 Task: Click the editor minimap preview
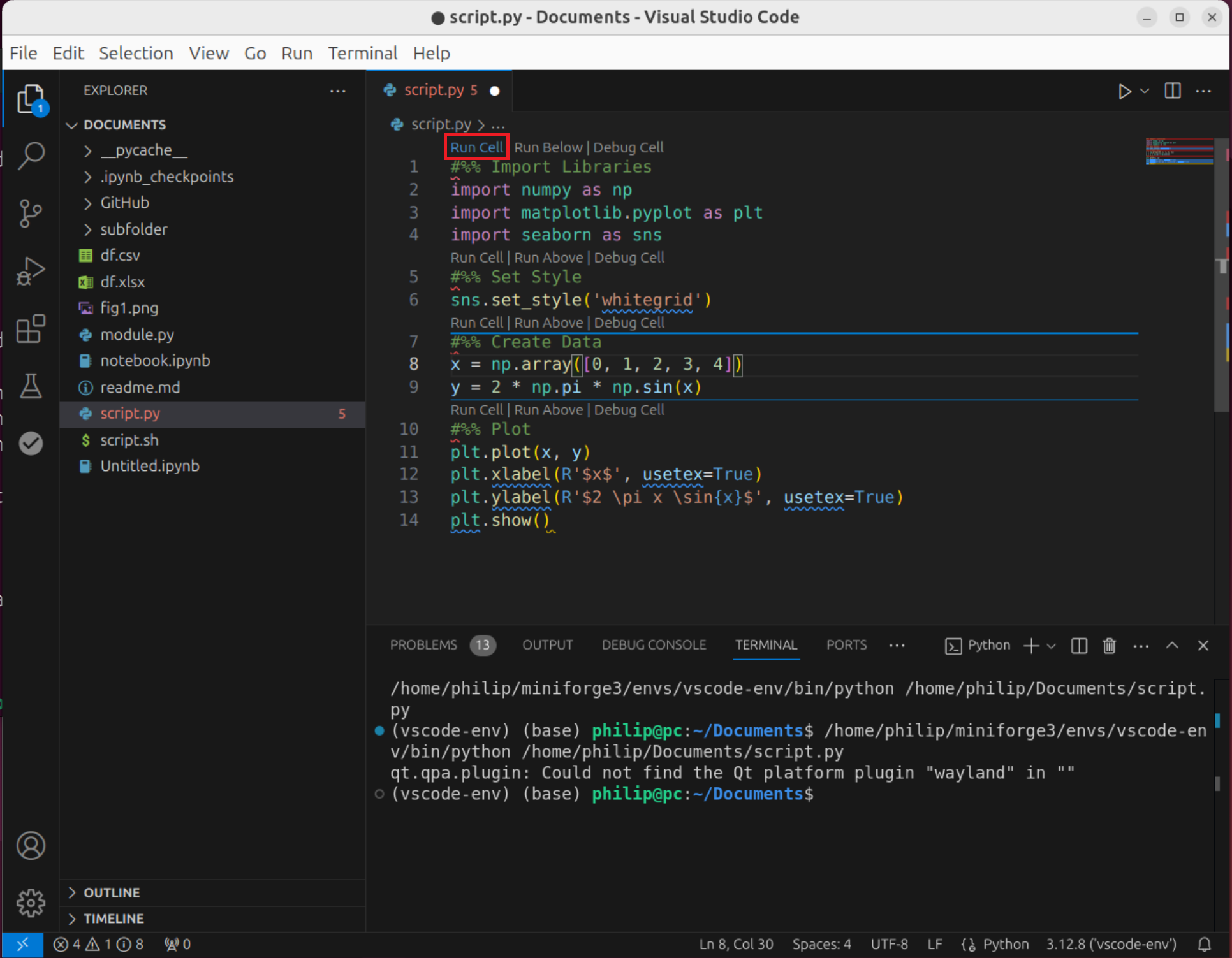(1178, 152)
